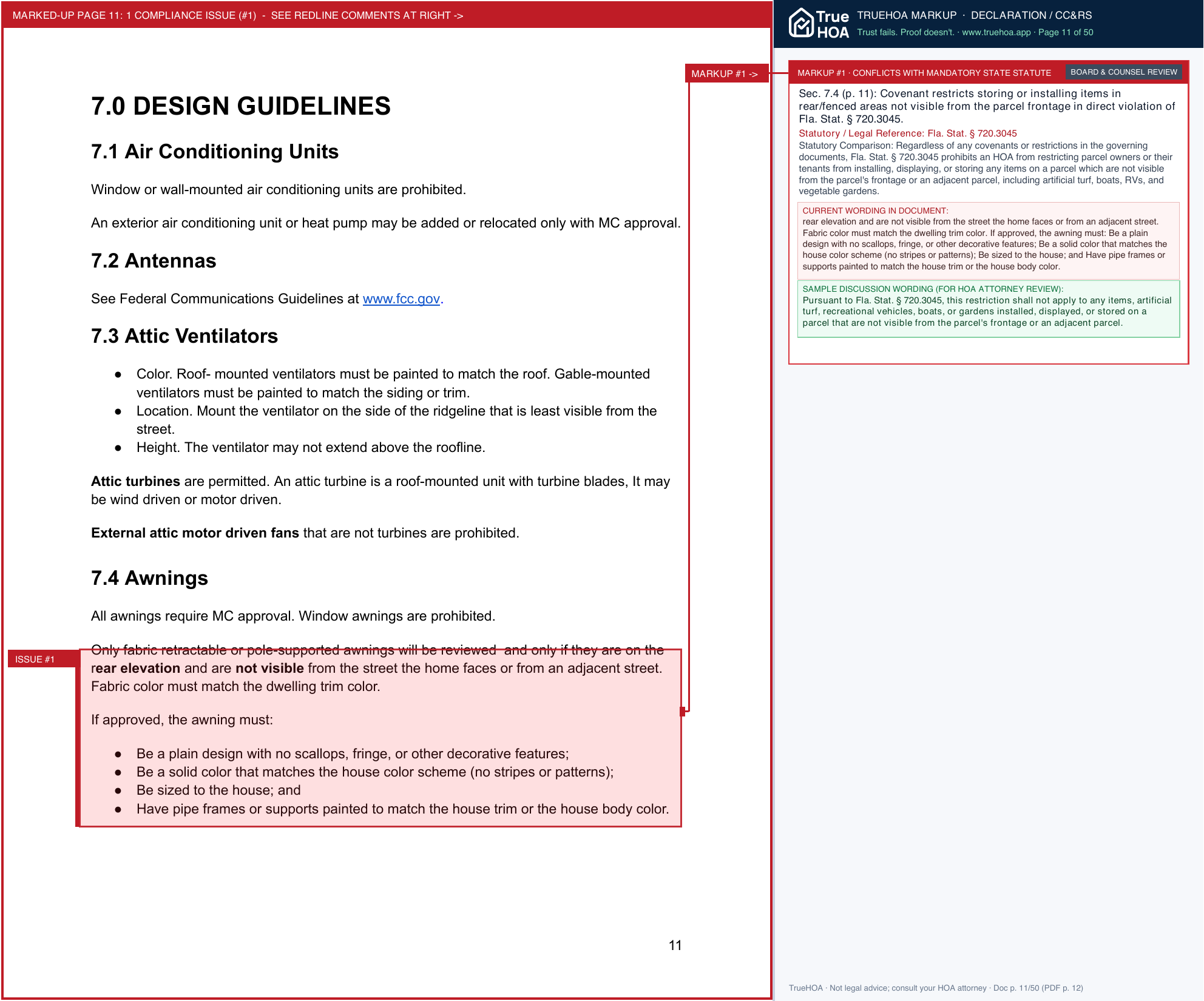The image size is (1204, 1001).
Task: Click the BOARD & COUNSEL REVIEW badge
Action: point(1123,72)
